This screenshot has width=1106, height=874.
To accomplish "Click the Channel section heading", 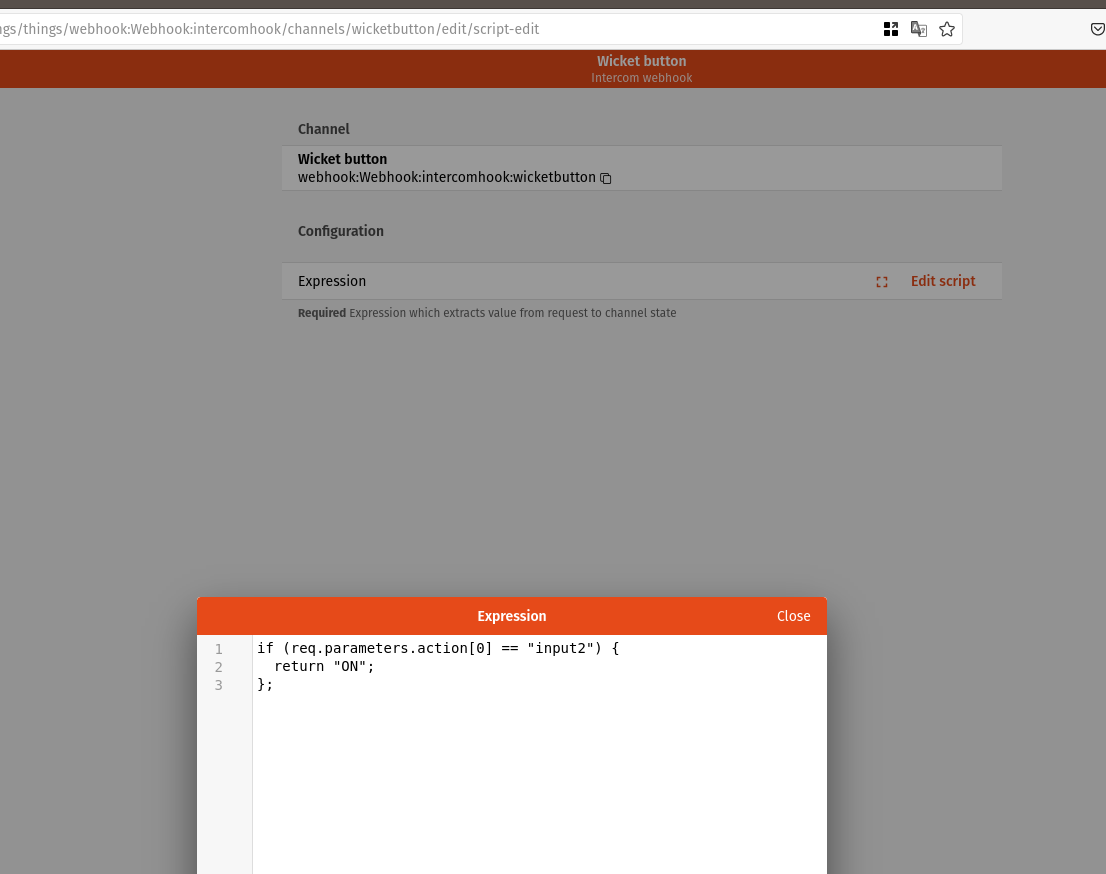I will pyautogui.click(x=324, y=129).
